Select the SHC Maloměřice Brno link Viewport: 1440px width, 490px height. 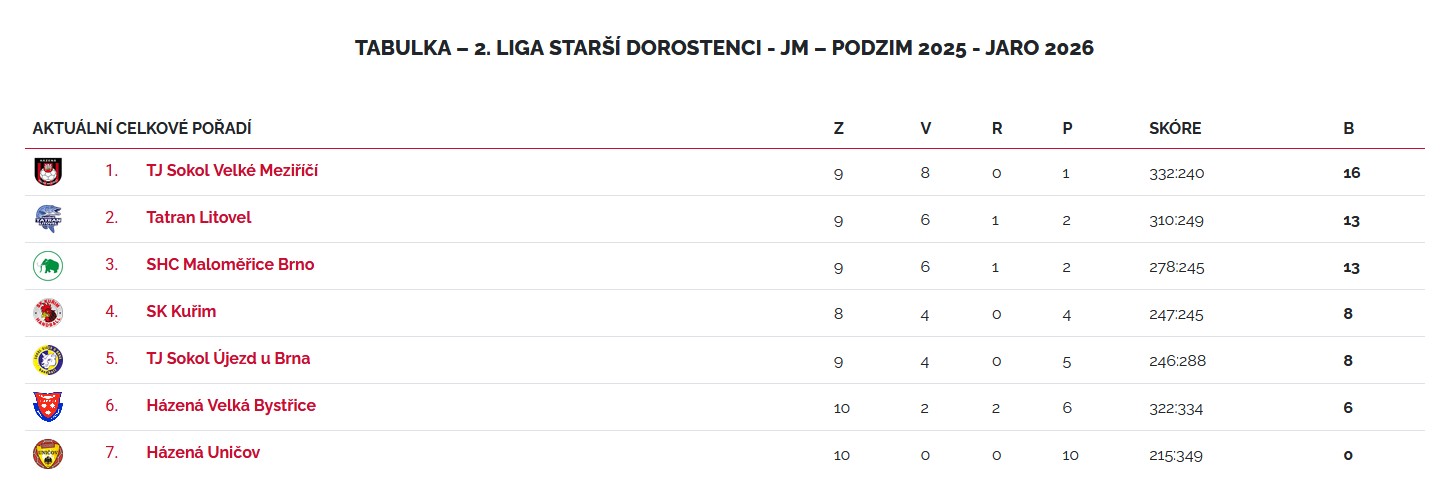click(230, 265)
